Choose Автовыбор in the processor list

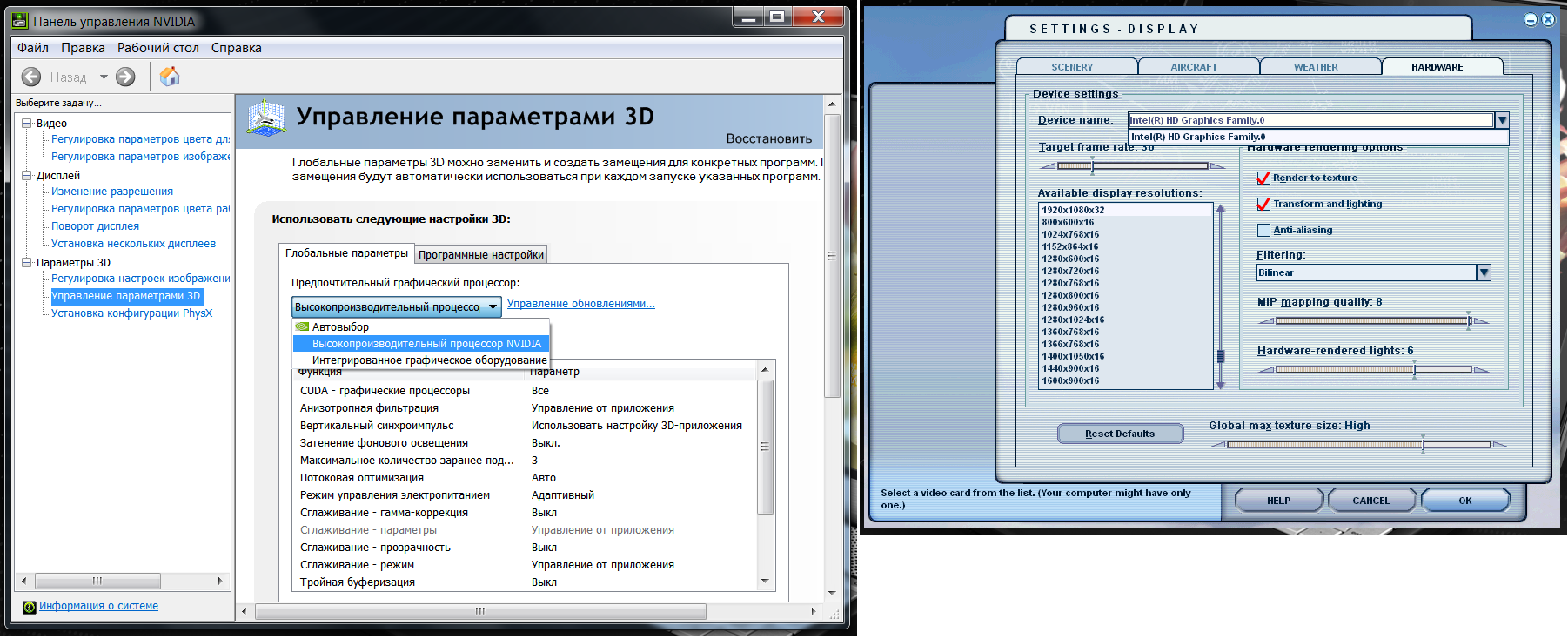point(421,327)
